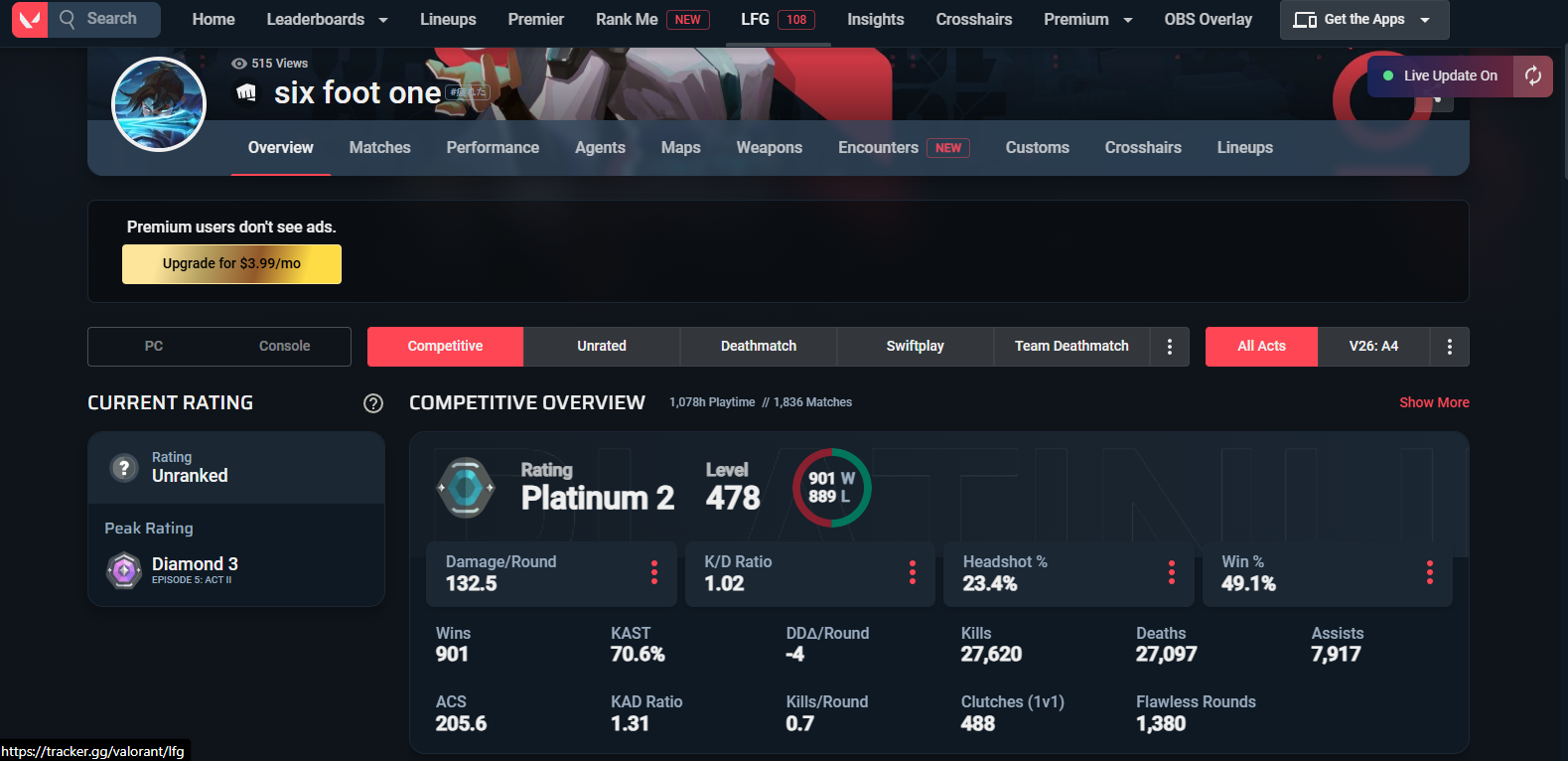
Task: Open the Win % card three-dot menu
Action: (x=1430, y=572)
